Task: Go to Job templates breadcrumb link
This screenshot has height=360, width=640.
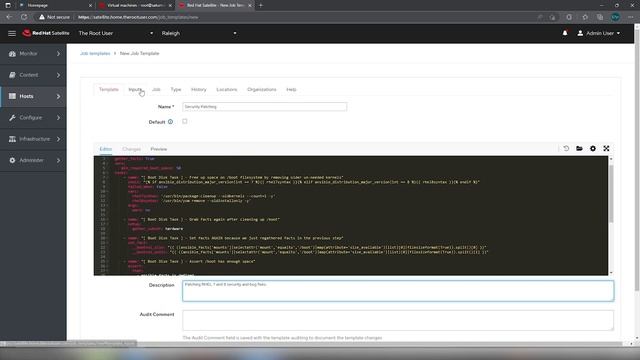Action: click(x=95, y=53)
